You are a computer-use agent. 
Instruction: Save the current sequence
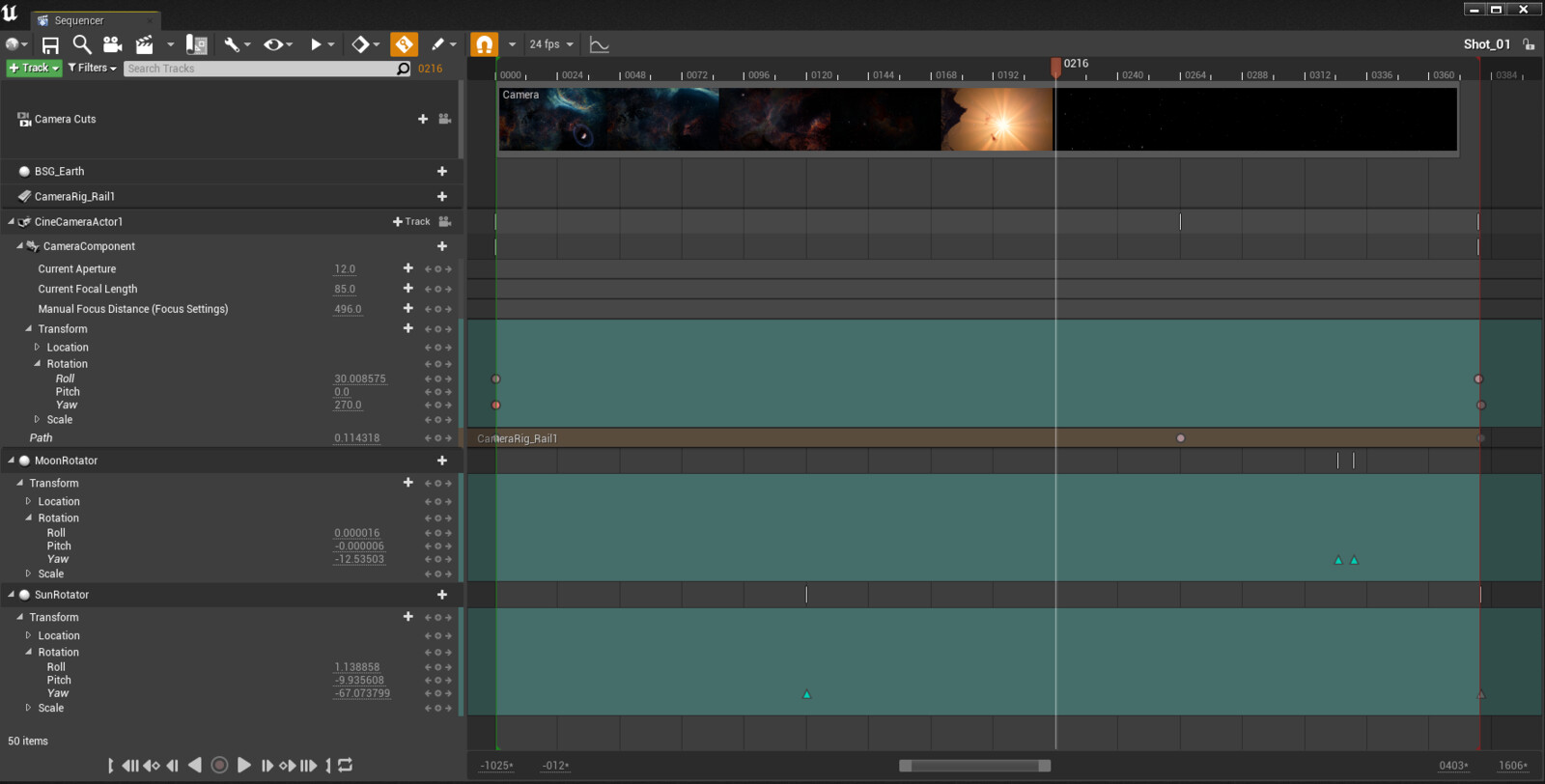[50, 44]
